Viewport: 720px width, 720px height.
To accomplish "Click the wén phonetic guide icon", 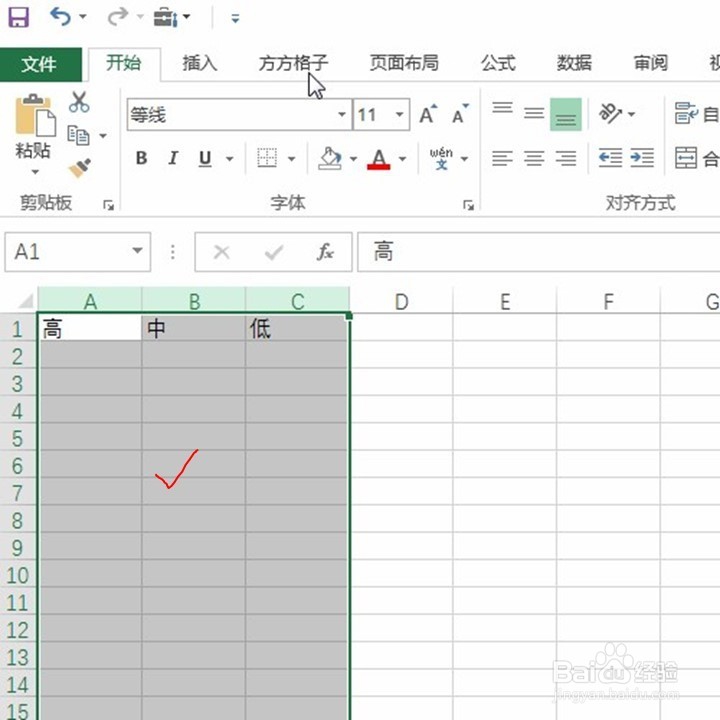I will pyautogui.click(x=441, y=158).
